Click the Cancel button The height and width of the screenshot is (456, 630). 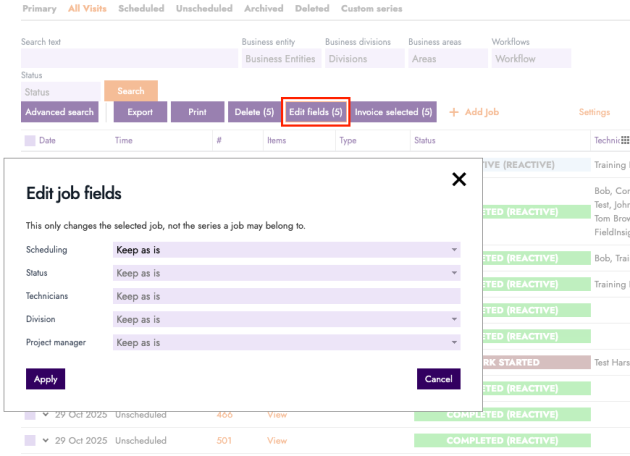click(x=438, y=379)
